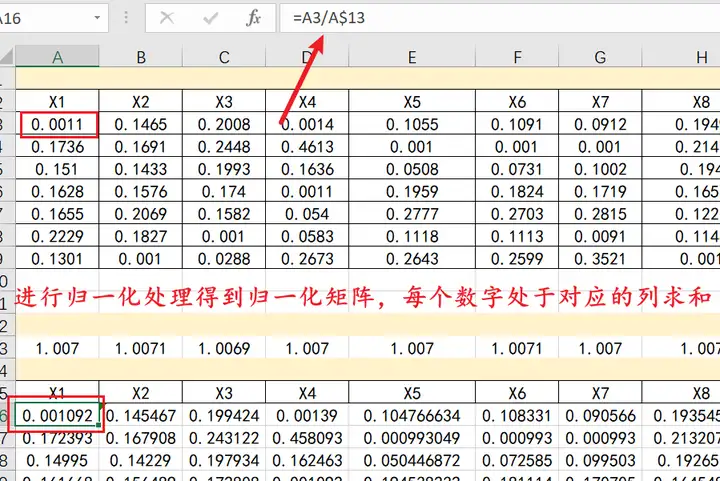720x481 pixels.
Task: Open the Name Box dropdown arrow
Action: pyautogui.click(x=97, y=18)
